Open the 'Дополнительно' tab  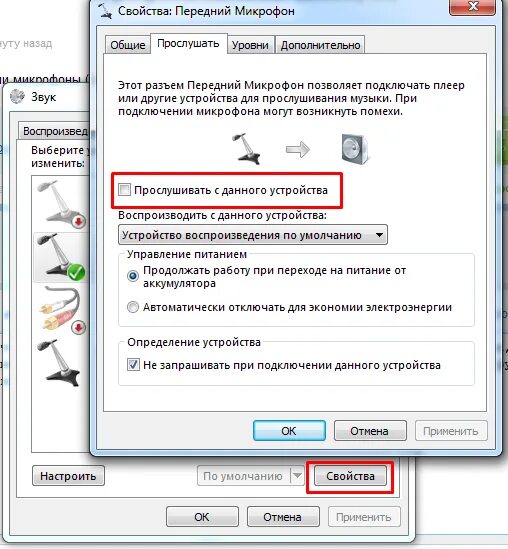pyautogui.click(x=320, y=45)
